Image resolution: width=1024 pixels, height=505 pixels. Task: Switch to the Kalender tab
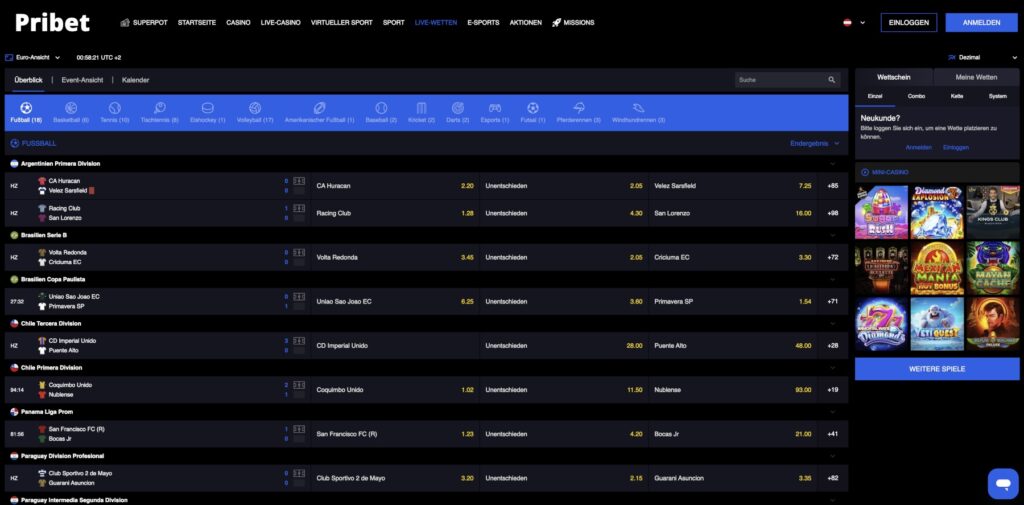(x=135, y=80)
